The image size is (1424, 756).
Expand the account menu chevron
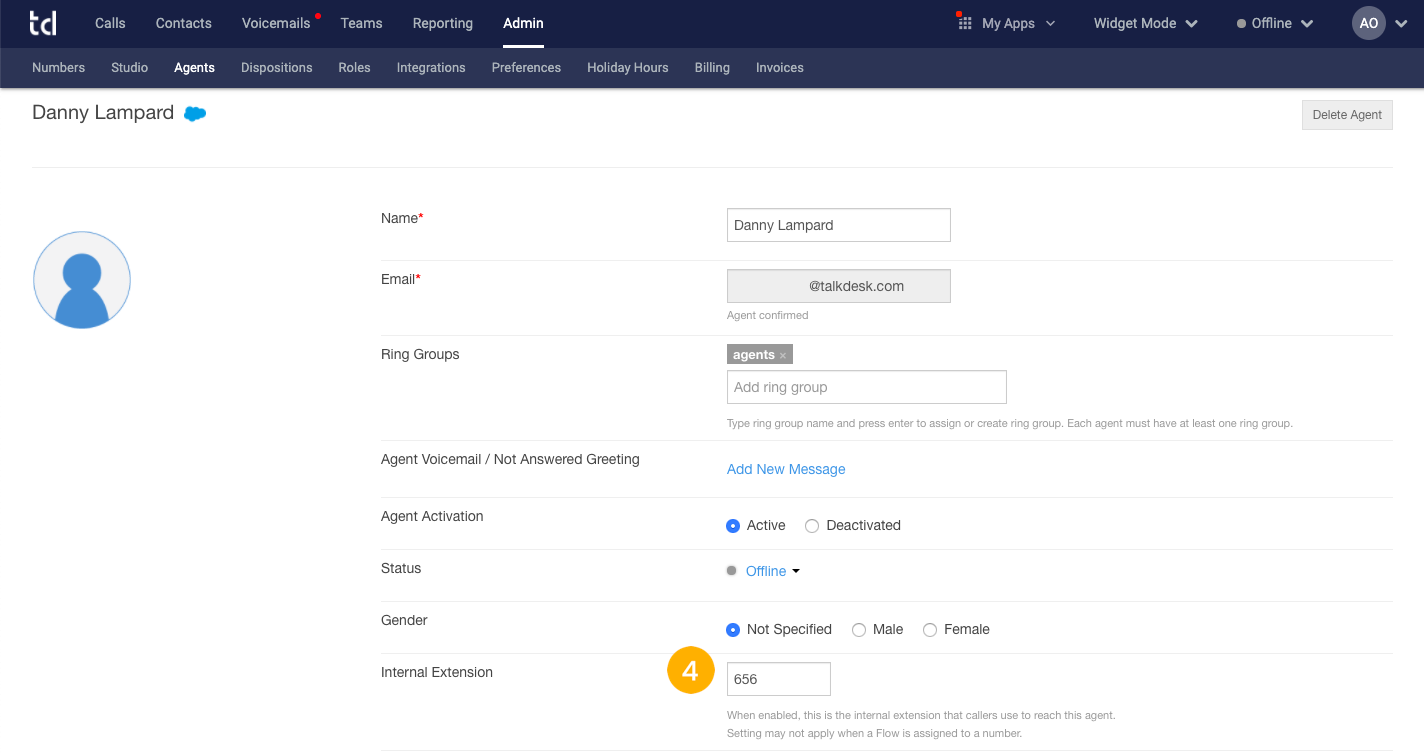[1400, 24]
